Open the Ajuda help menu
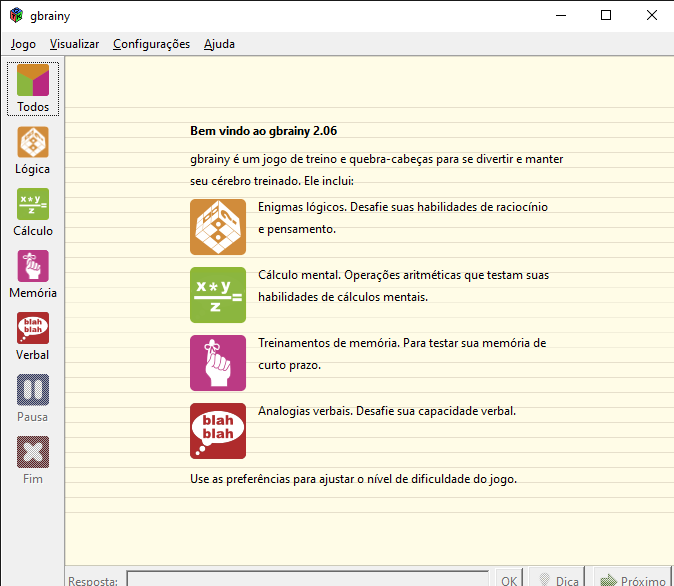The width and height of the screenshot is (674, 586). tap(219, 44)
